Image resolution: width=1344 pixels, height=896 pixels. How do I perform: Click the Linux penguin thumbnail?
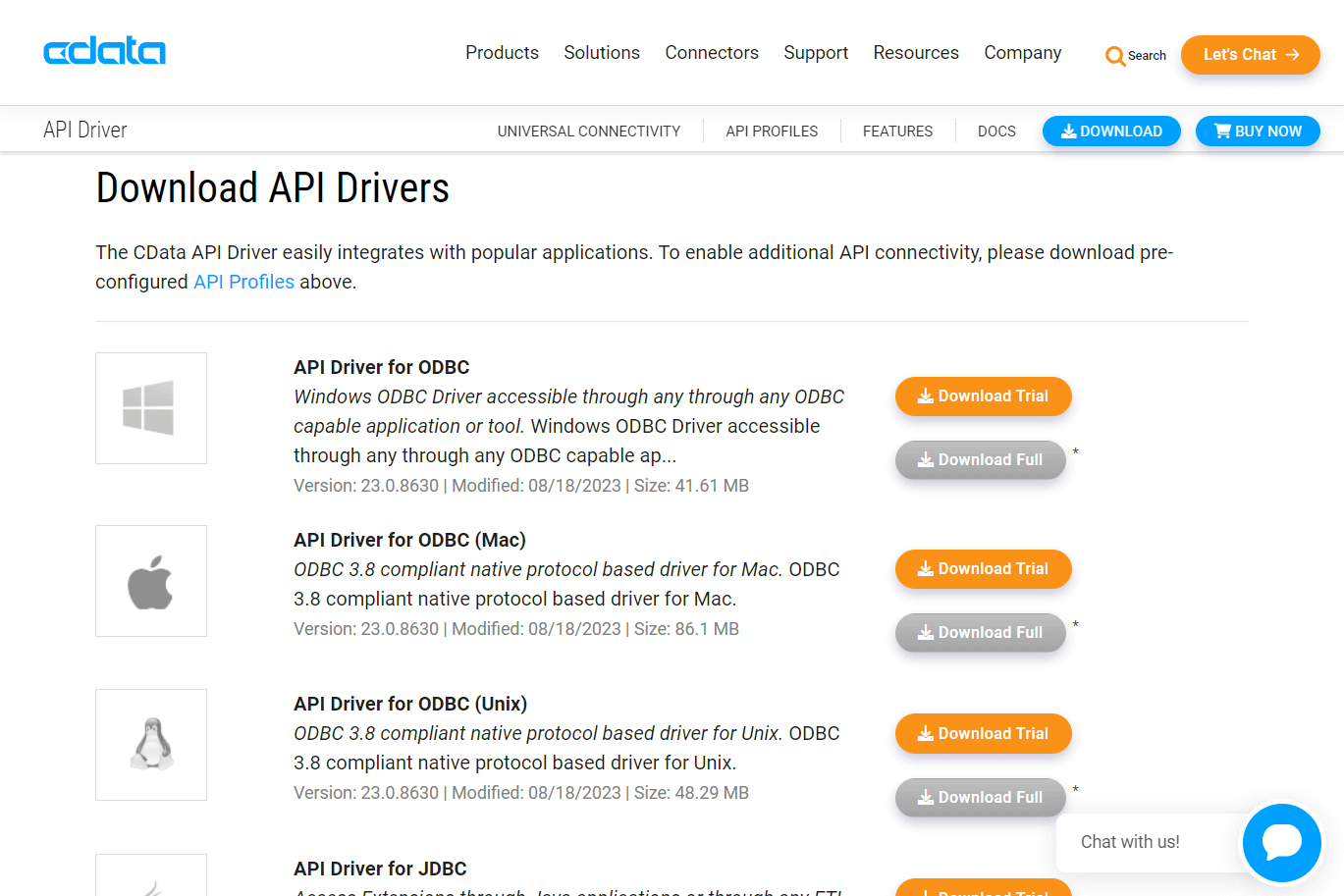[x=151, y=745]
